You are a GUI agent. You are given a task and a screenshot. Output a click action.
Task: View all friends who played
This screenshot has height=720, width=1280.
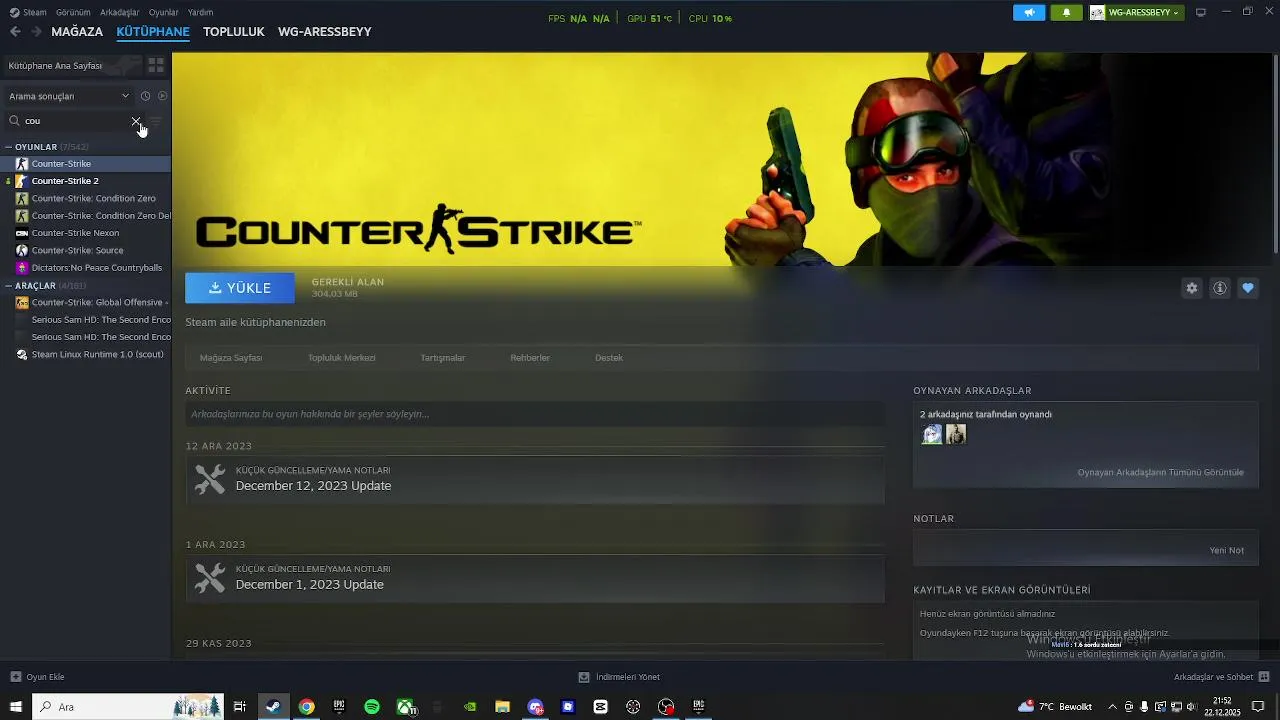pyautogui.click(x=1161, y=472)
